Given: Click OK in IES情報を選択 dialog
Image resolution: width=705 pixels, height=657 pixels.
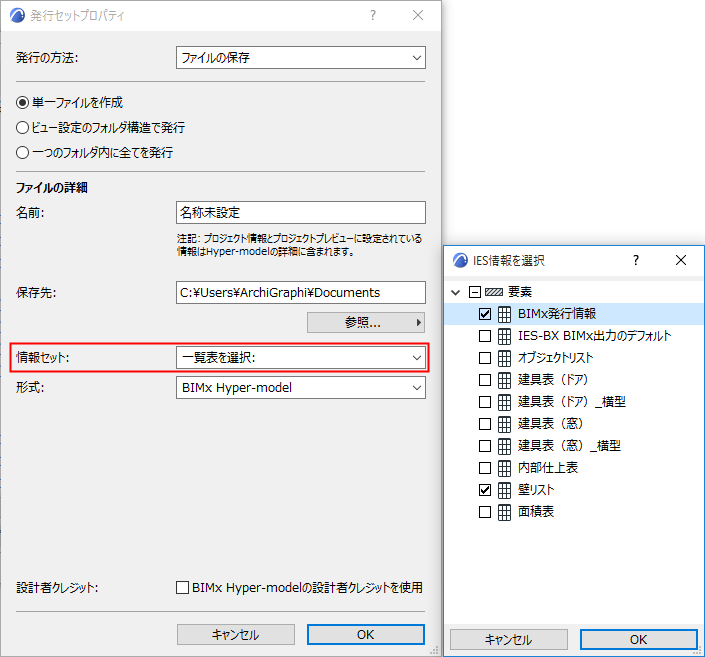Looking at the screenshot, I should coord(638,639).
